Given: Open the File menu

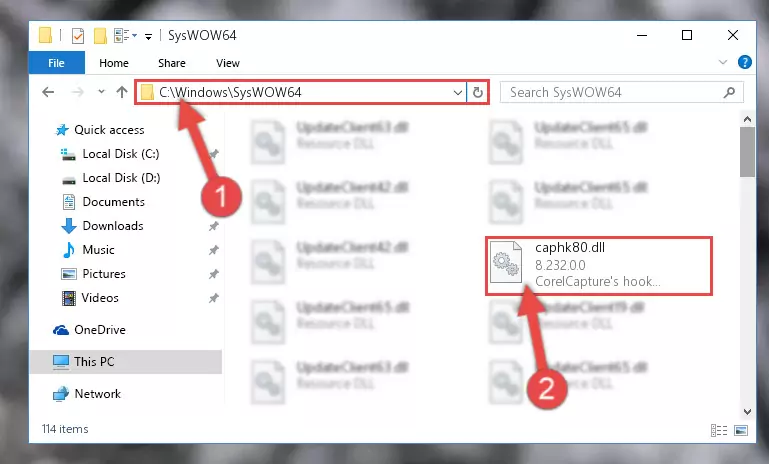Looking at the screenshot, I should tap(56, 63).
